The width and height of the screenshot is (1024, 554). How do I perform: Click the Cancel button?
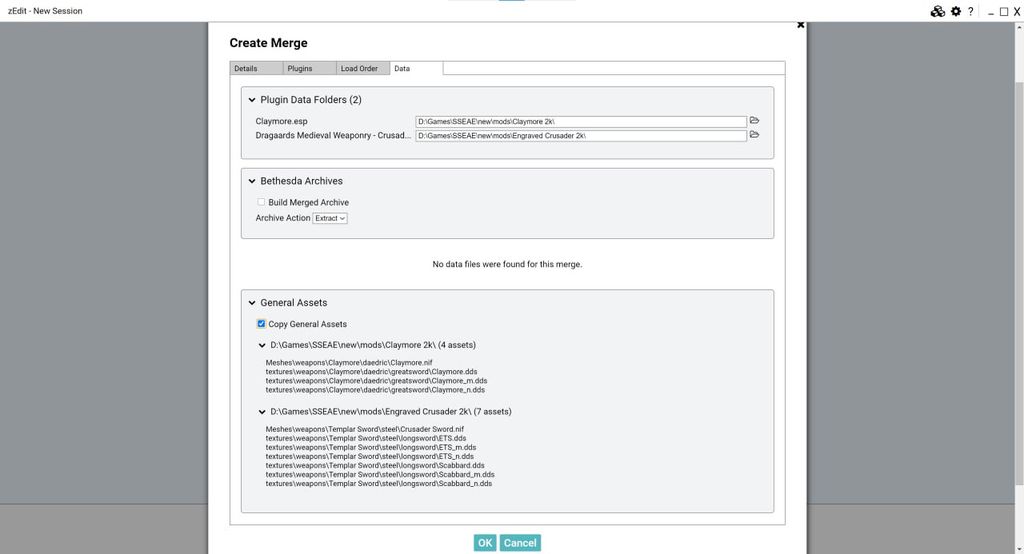tap(520, 543)
